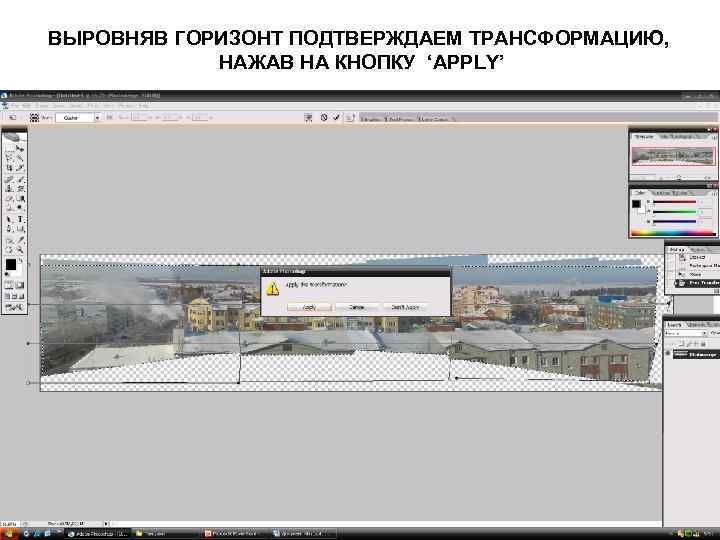
Task: Open the status bar info arrow menu
Action: (106, 523)
